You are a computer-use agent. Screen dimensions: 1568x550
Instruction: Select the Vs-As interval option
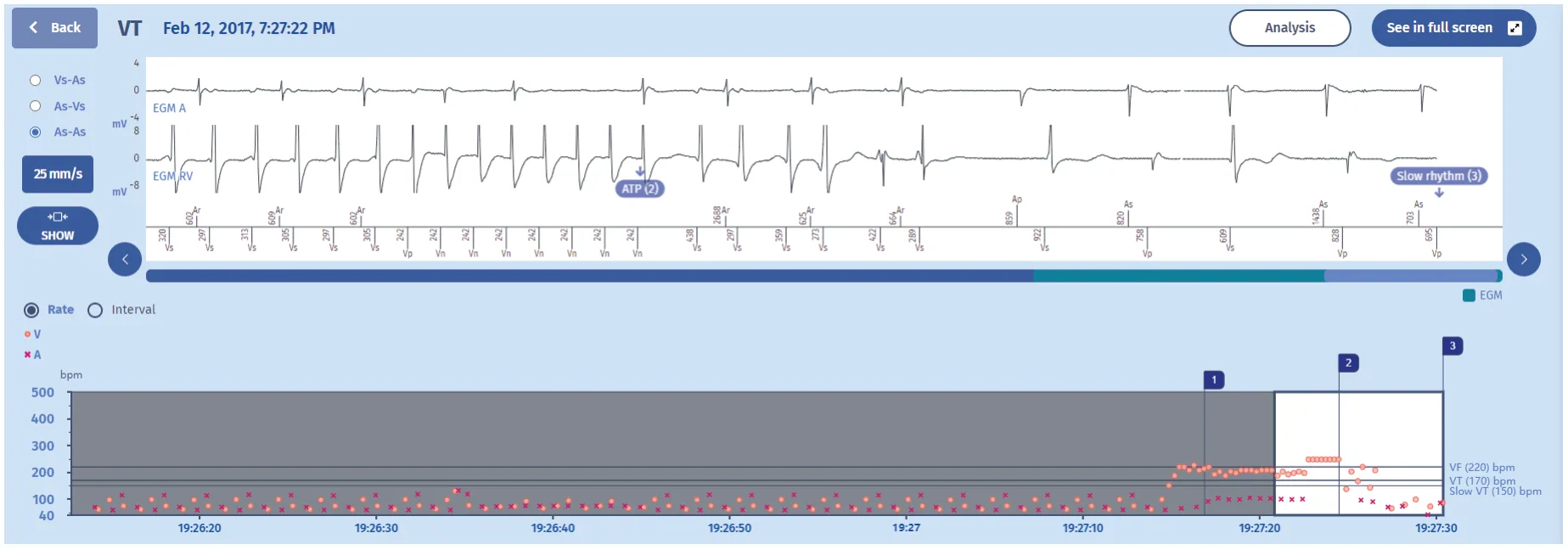tap(36, 81)
